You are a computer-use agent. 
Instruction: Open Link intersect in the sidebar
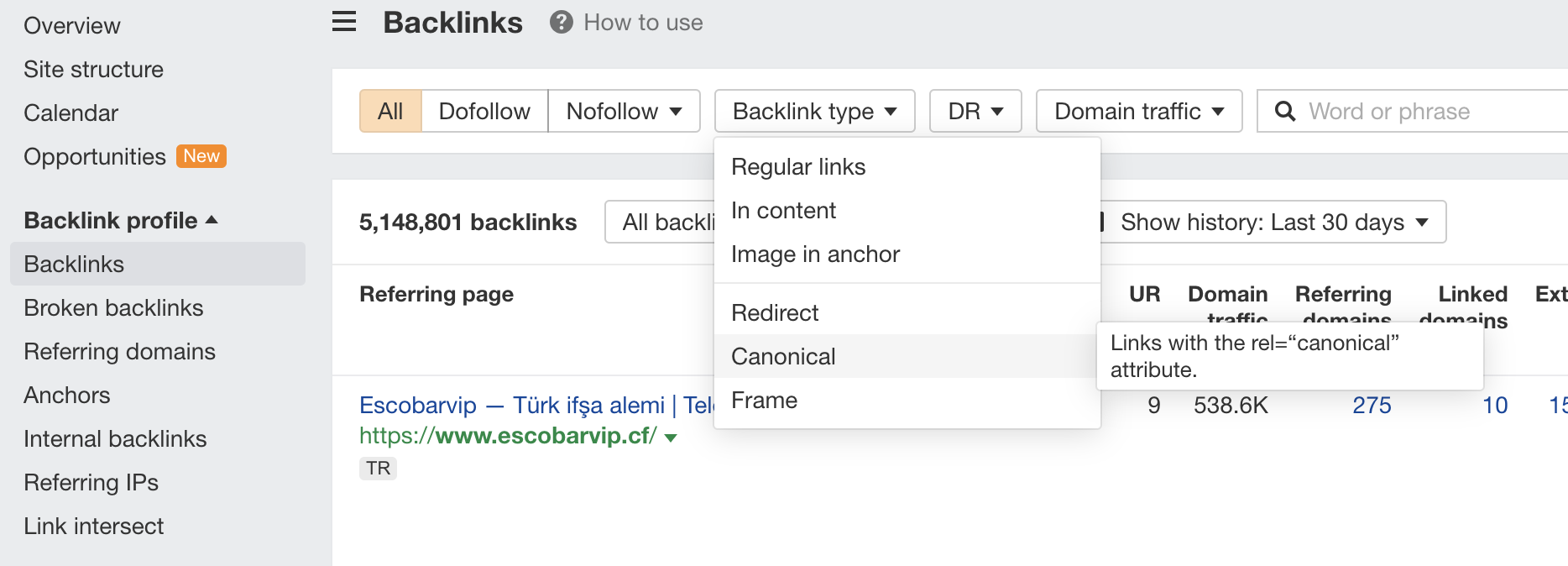coord(94,526)
